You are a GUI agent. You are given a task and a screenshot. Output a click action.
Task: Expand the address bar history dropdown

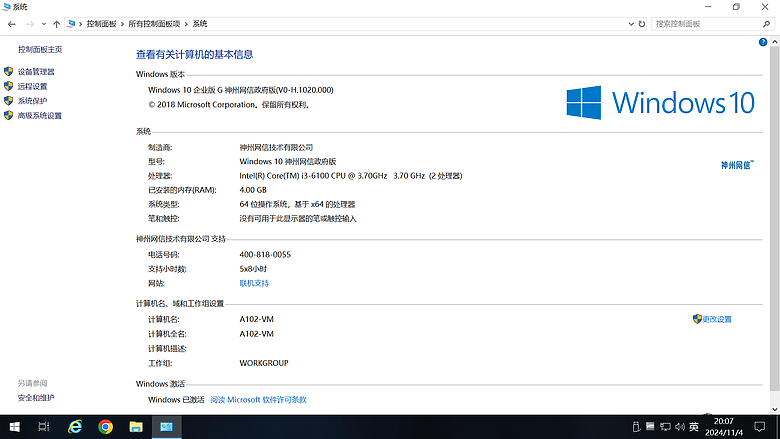click(631, 24)
